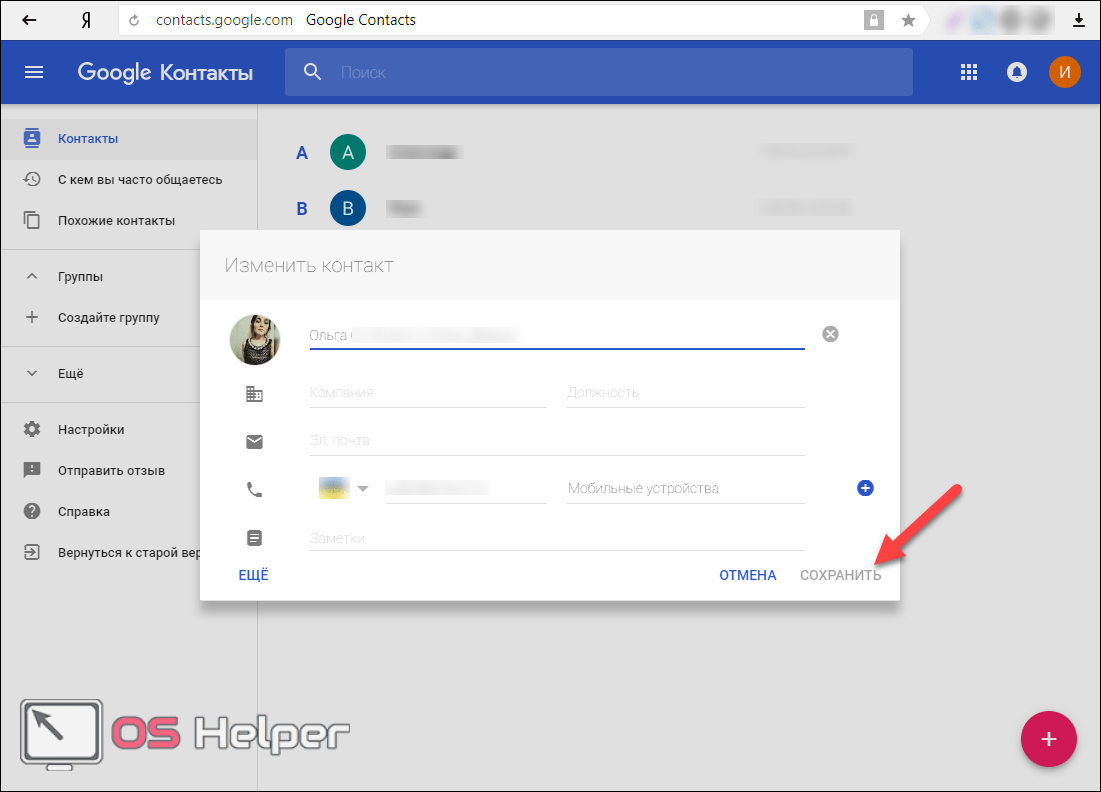Screen dimensions: 1101x792
Task: Click the СОХРАНИТЬ button
Action: (x=840, y=575)
